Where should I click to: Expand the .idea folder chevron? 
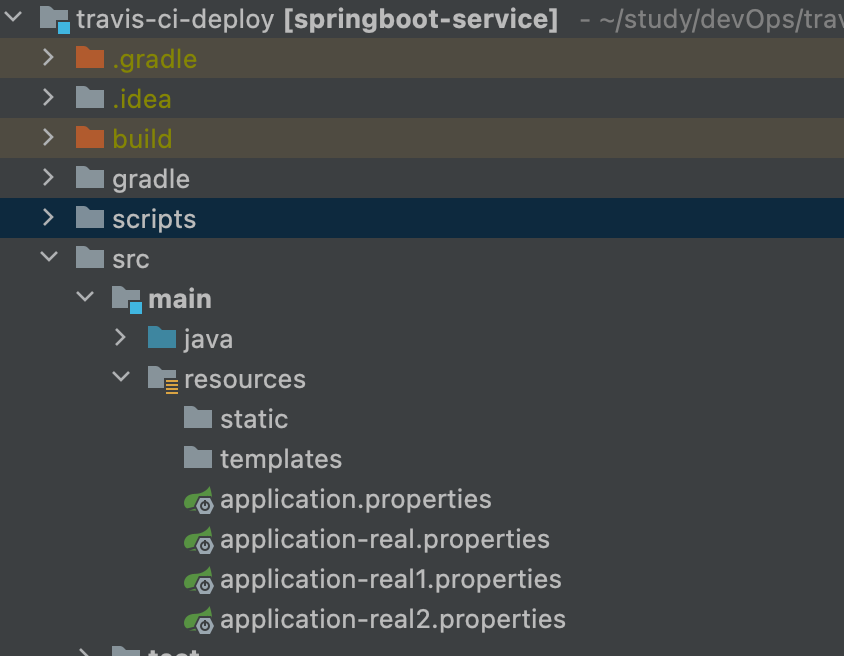(48, 97)
